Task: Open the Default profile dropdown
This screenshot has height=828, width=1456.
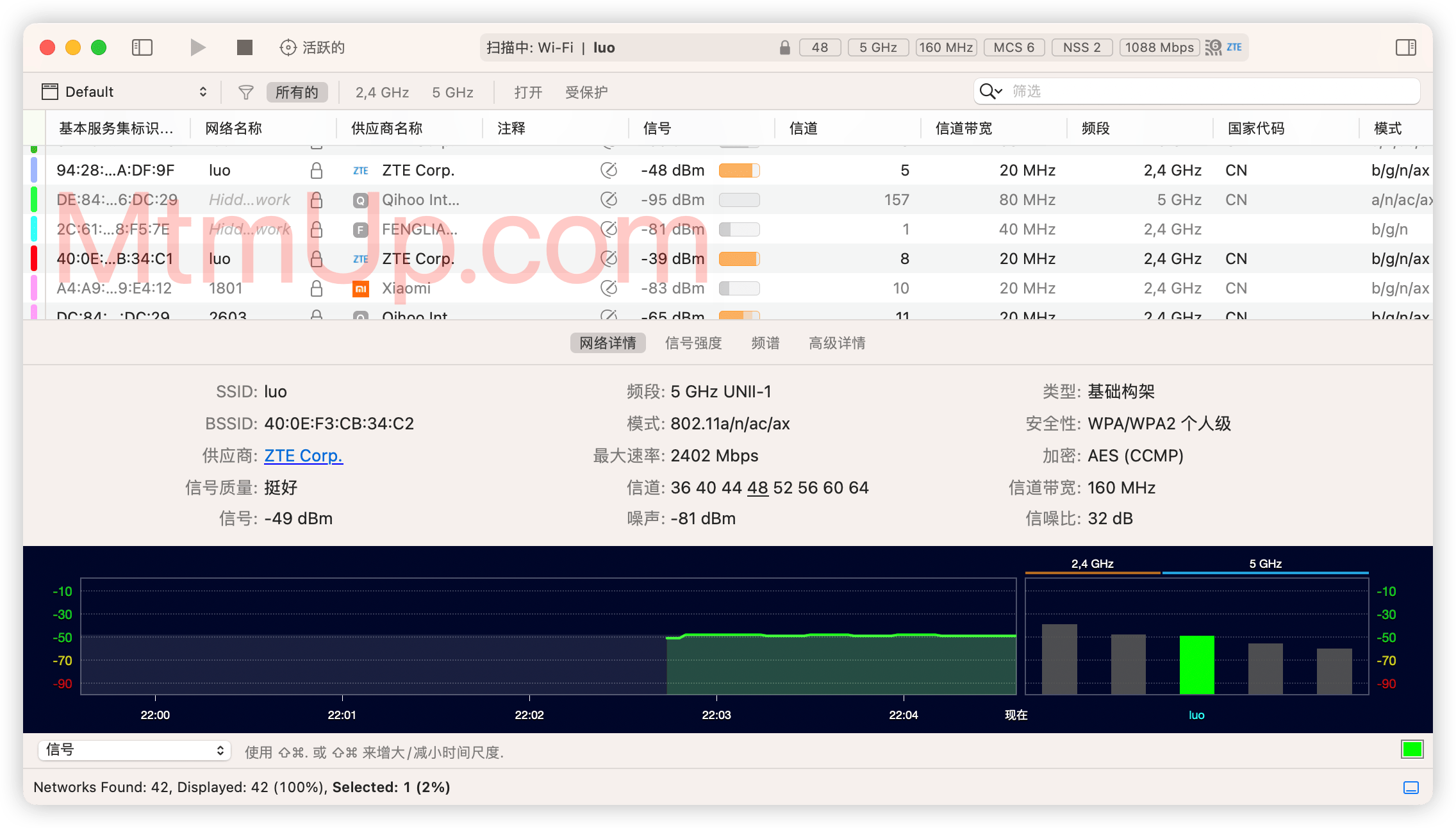Action: coord(126,91)
